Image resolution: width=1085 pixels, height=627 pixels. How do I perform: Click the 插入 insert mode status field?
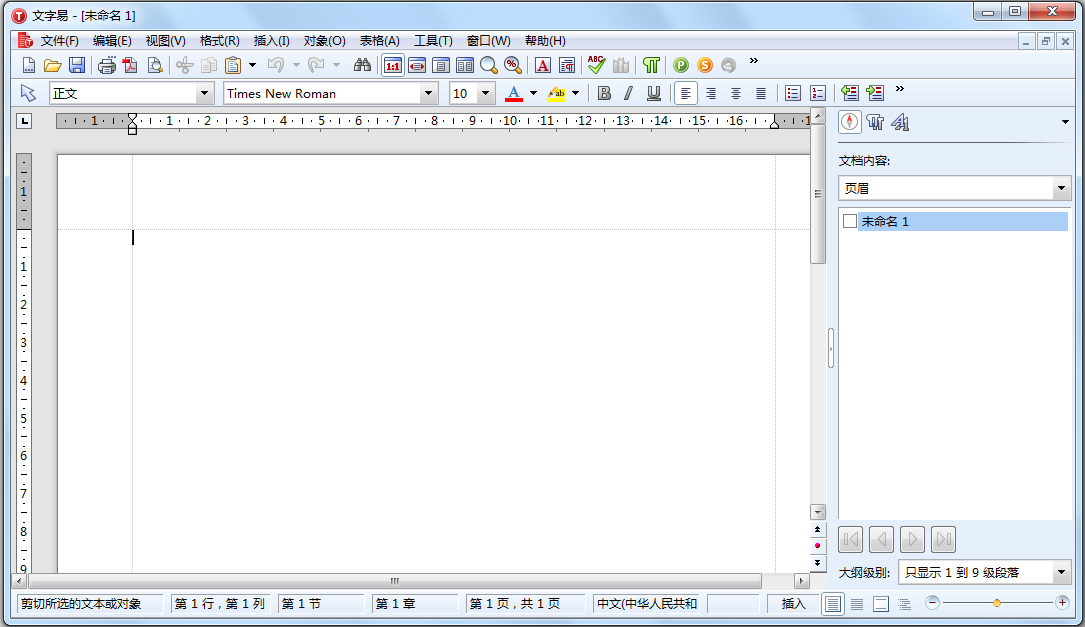[x=793, y=603]
